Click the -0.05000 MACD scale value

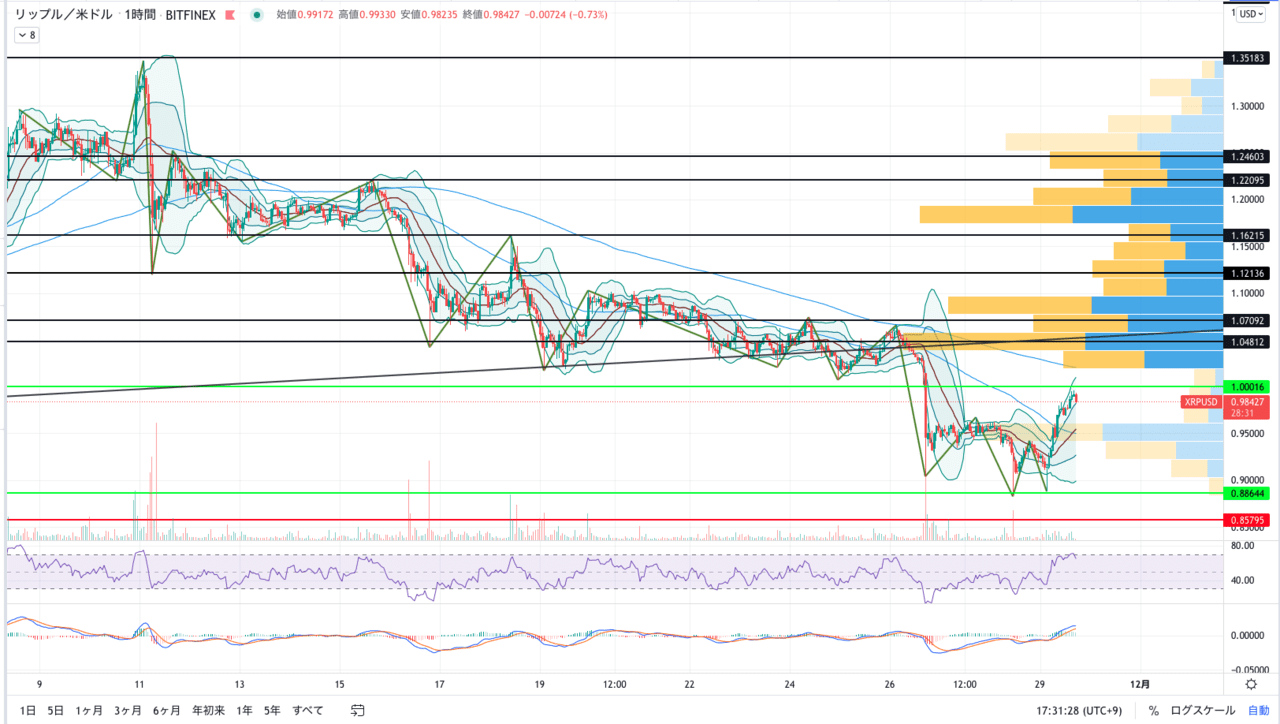tap(1249, 670)
